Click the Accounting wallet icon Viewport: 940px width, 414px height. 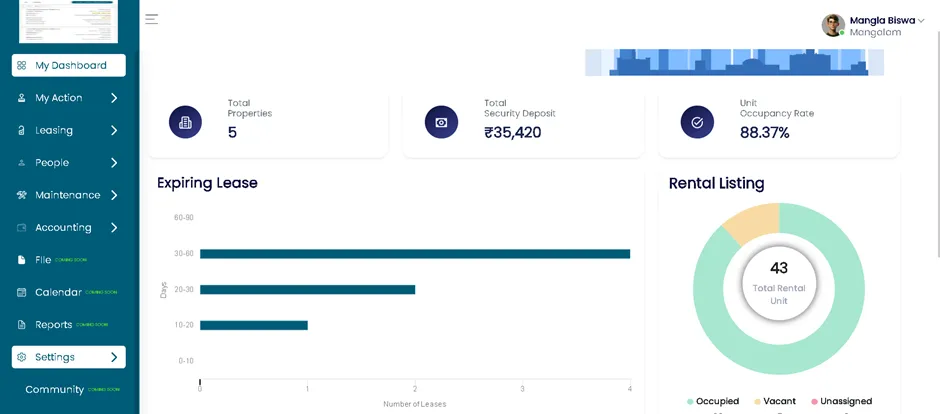22,228
